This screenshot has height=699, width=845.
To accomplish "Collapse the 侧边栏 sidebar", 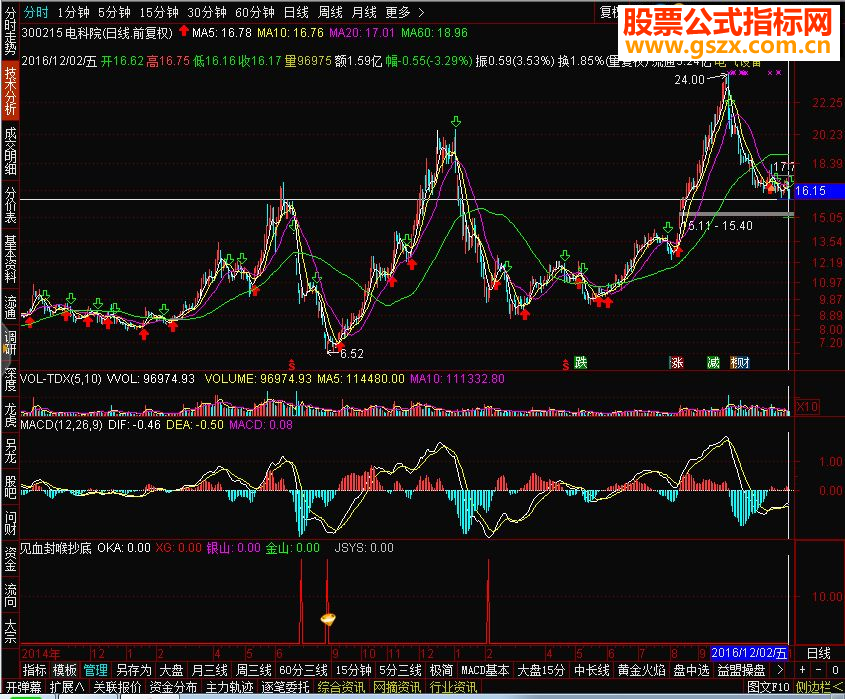I will (819, 687).
